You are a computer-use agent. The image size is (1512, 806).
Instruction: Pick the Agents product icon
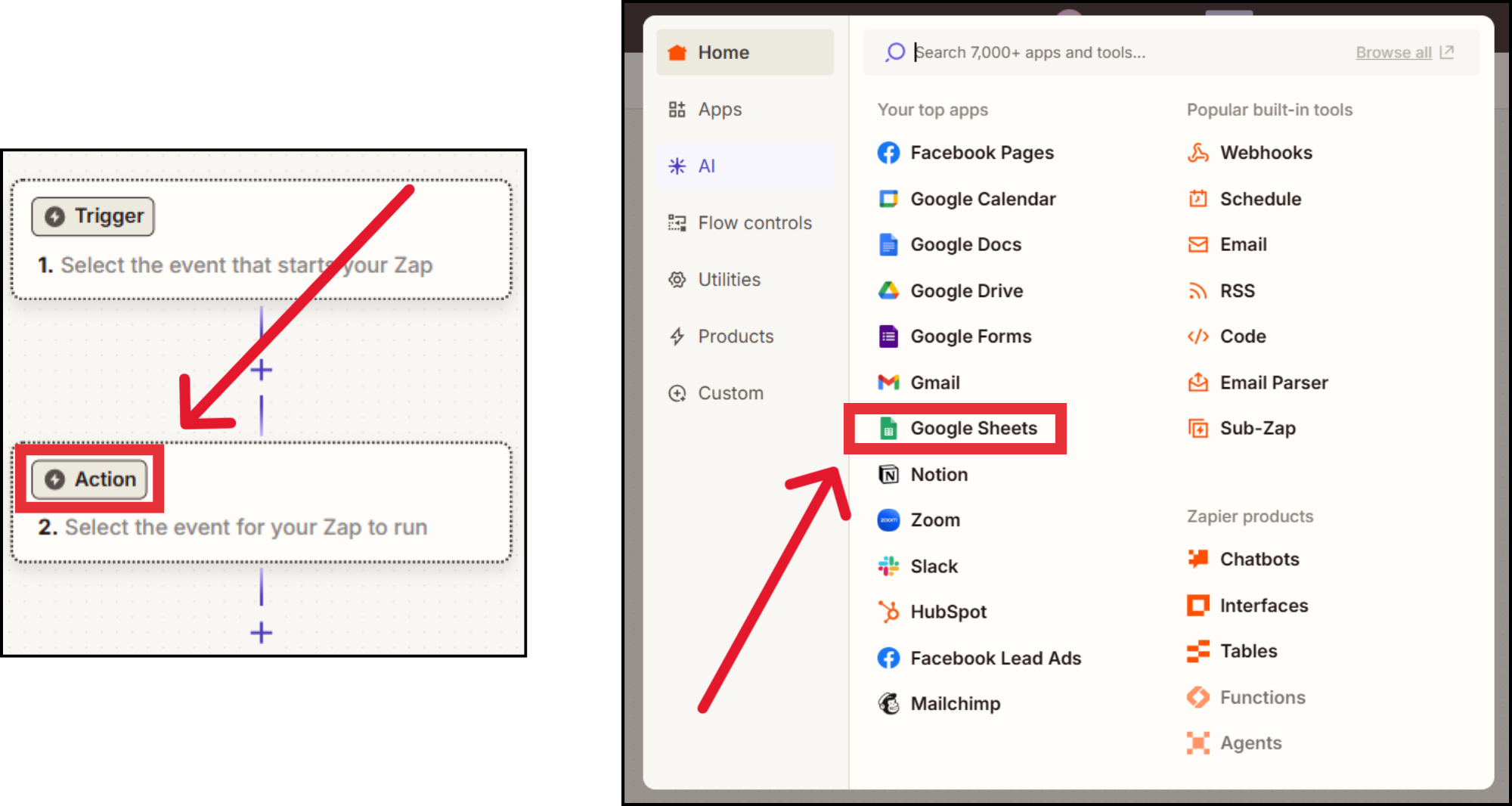(1198, 743)
